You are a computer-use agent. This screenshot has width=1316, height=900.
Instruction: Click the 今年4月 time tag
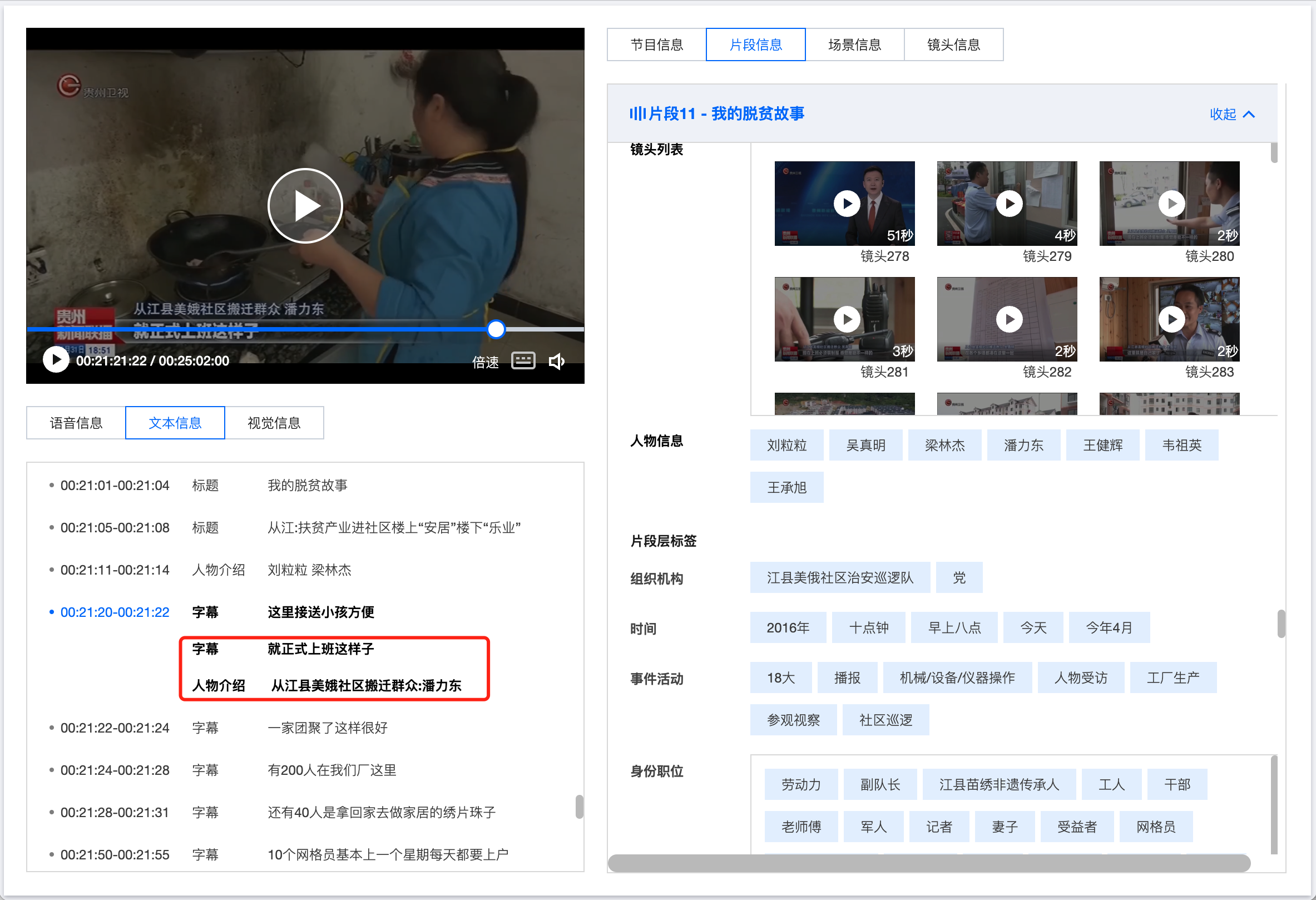pos(1109,627)
